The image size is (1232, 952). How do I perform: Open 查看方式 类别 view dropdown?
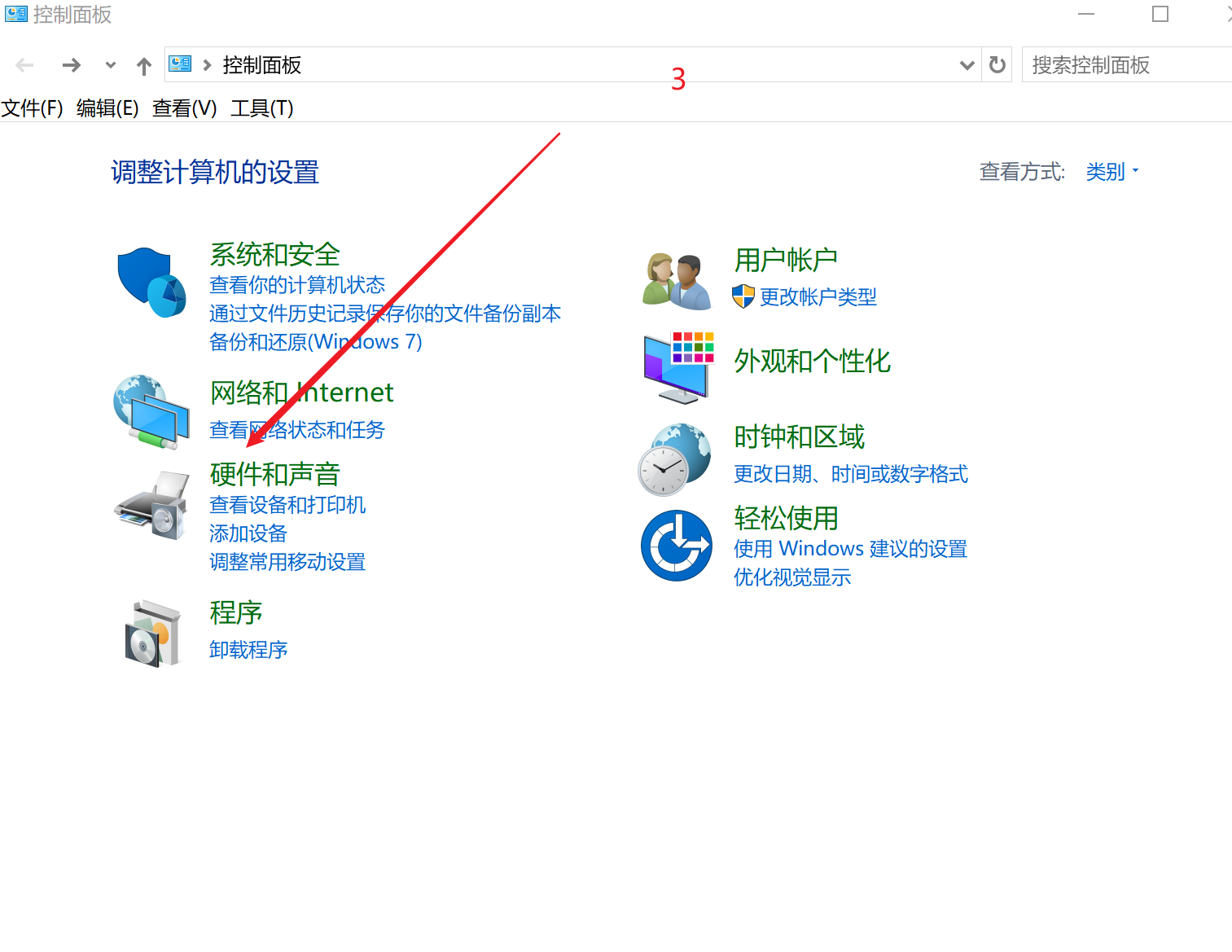(x=1111, y=172)
